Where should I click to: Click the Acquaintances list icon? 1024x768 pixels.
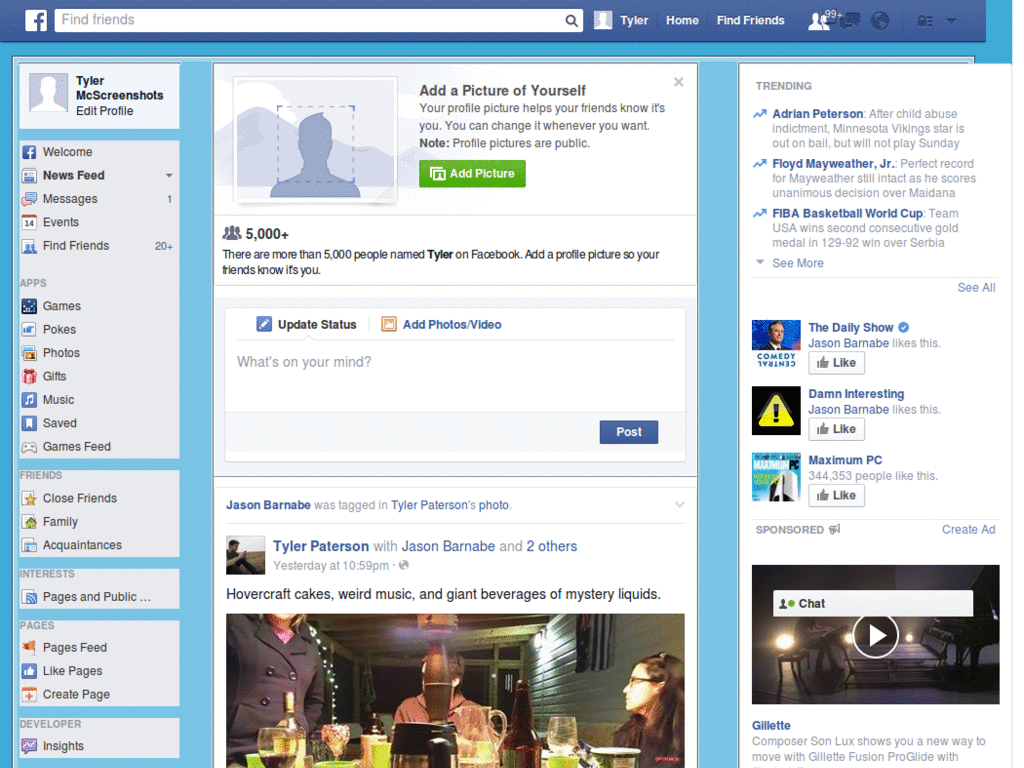tap(29, 545)
